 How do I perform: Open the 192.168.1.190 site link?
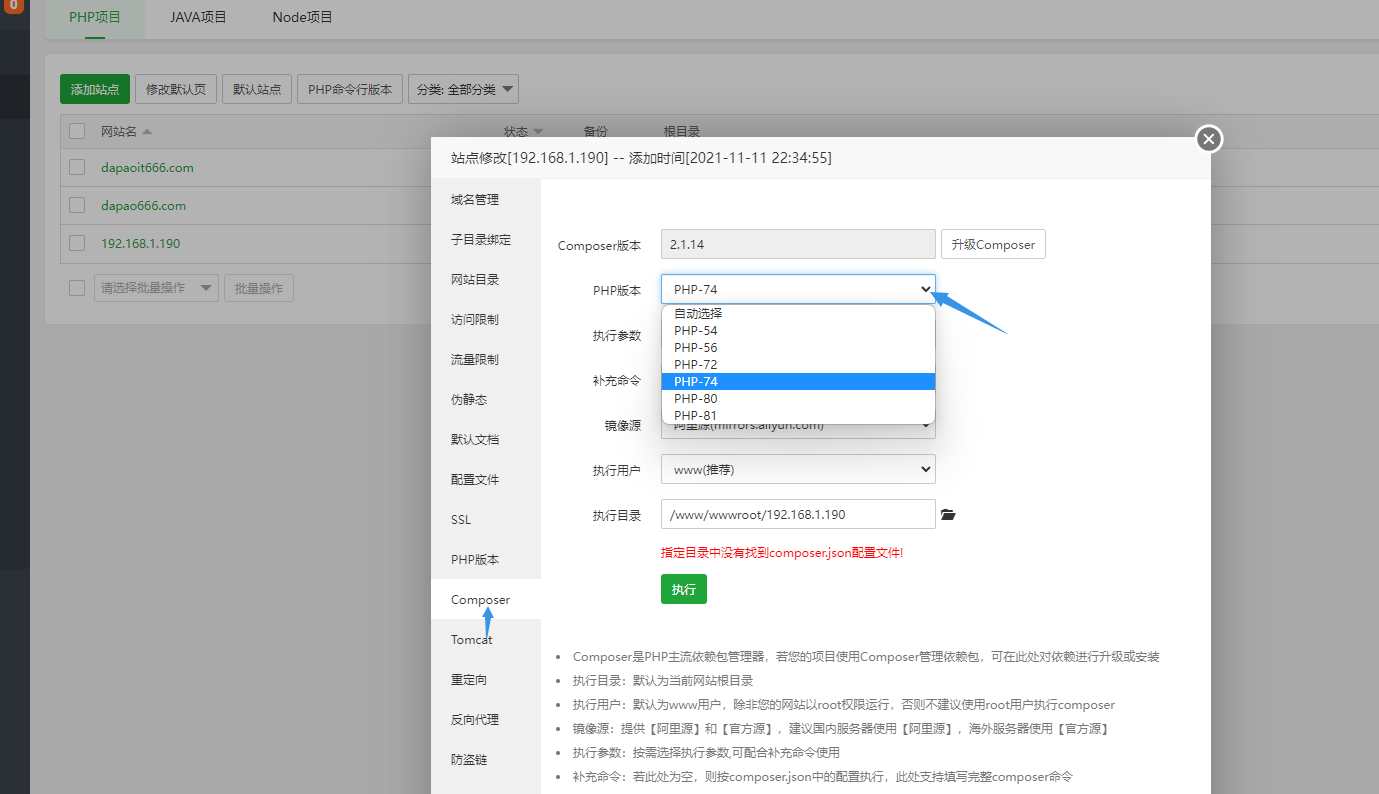tap(140, 243)
